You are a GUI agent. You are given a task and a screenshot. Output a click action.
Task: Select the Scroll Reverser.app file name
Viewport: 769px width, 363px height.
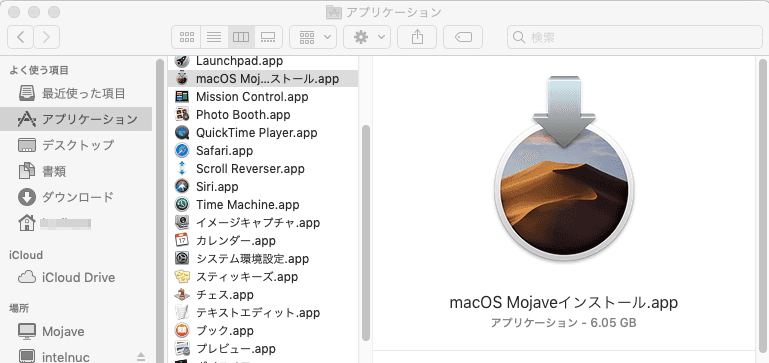coord(250,169)
